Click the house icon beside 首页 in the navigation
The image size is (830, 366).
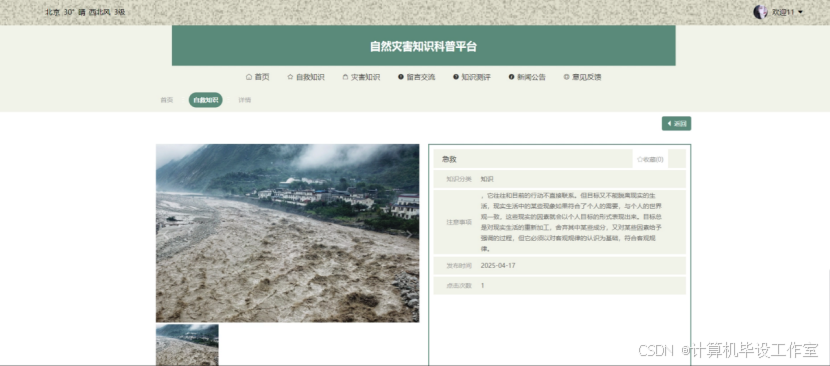(x=249, y=77)
